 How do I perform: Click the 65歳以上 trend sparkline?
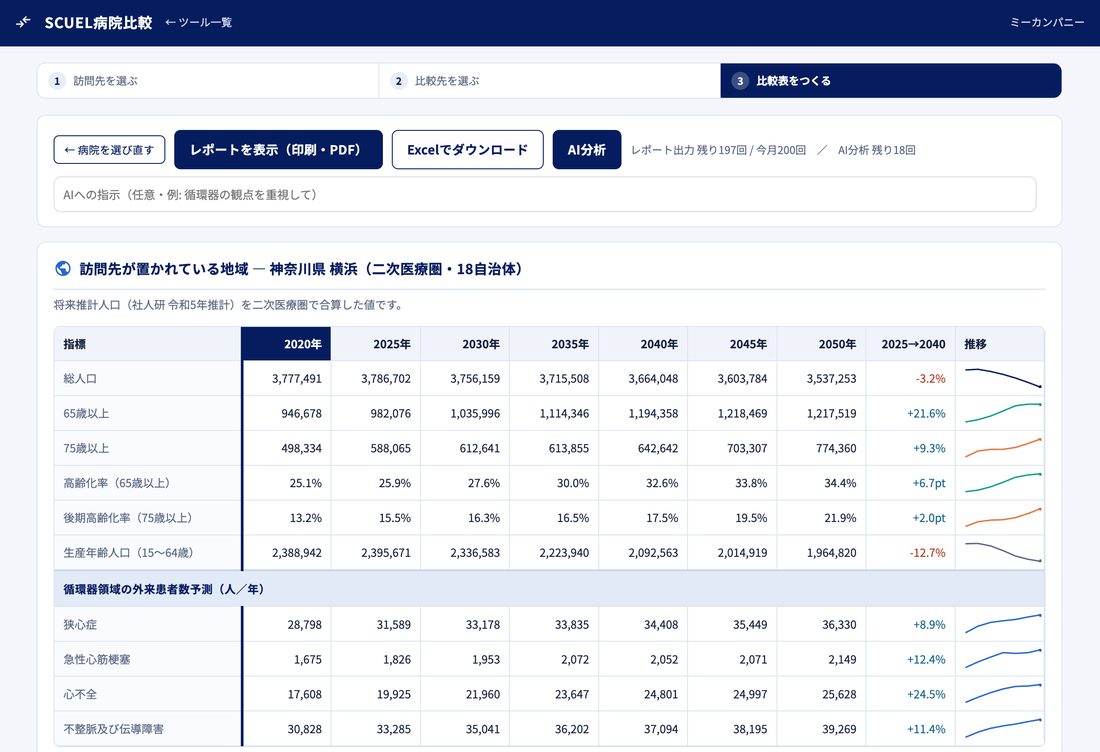click(1003, 413)
